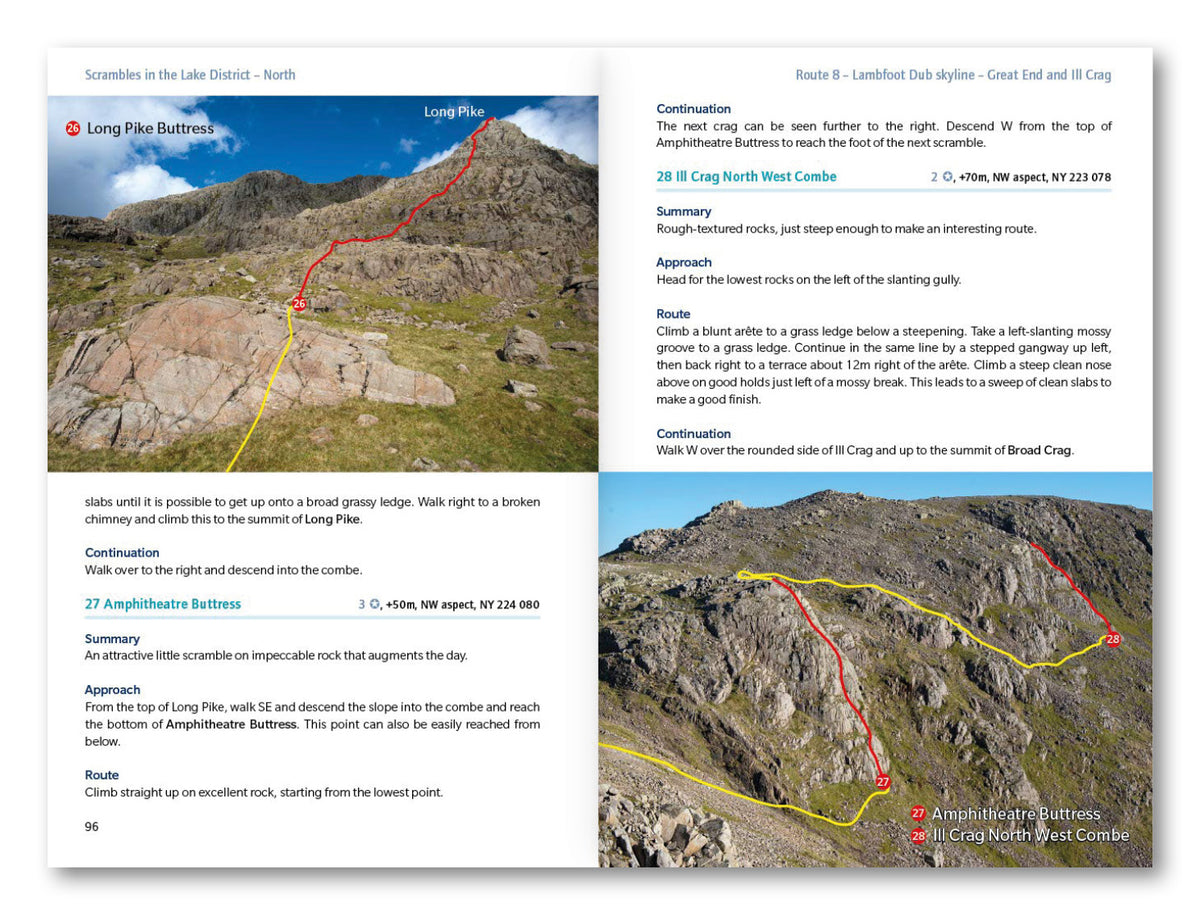This screenshot has height=915, width=1200.
Task: Click the '27 Amphitheatre Buttress' section heading
Action: [x=163, y=604]
